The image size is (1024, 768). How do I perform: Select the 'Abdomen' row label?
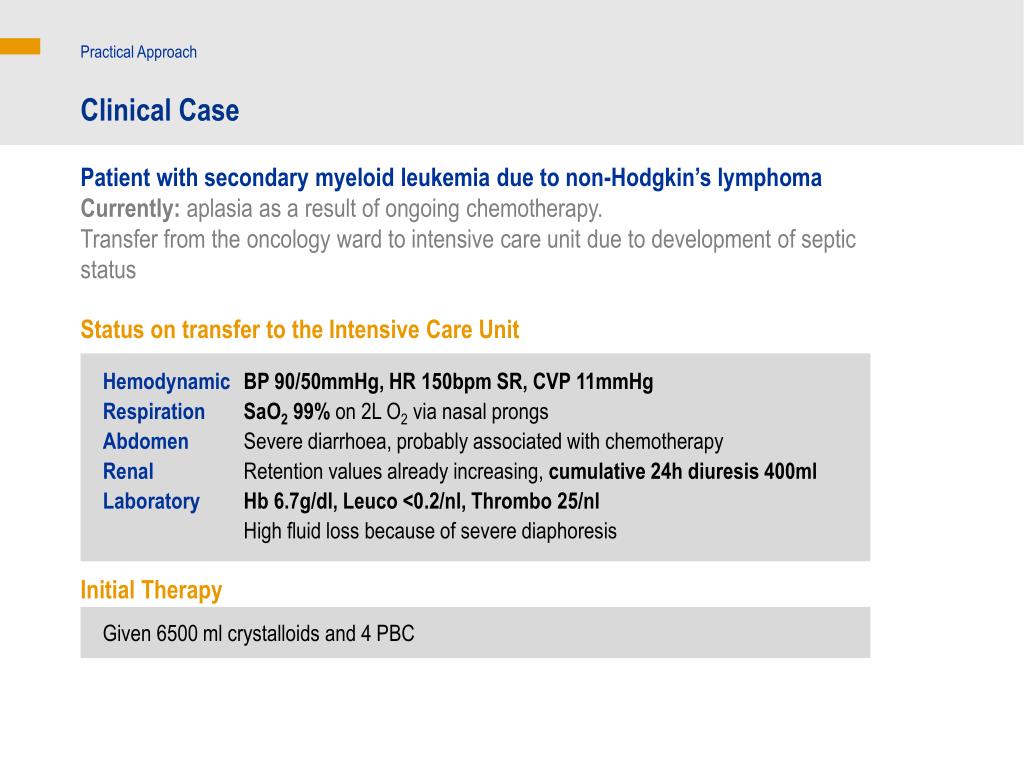click(146, 441)
